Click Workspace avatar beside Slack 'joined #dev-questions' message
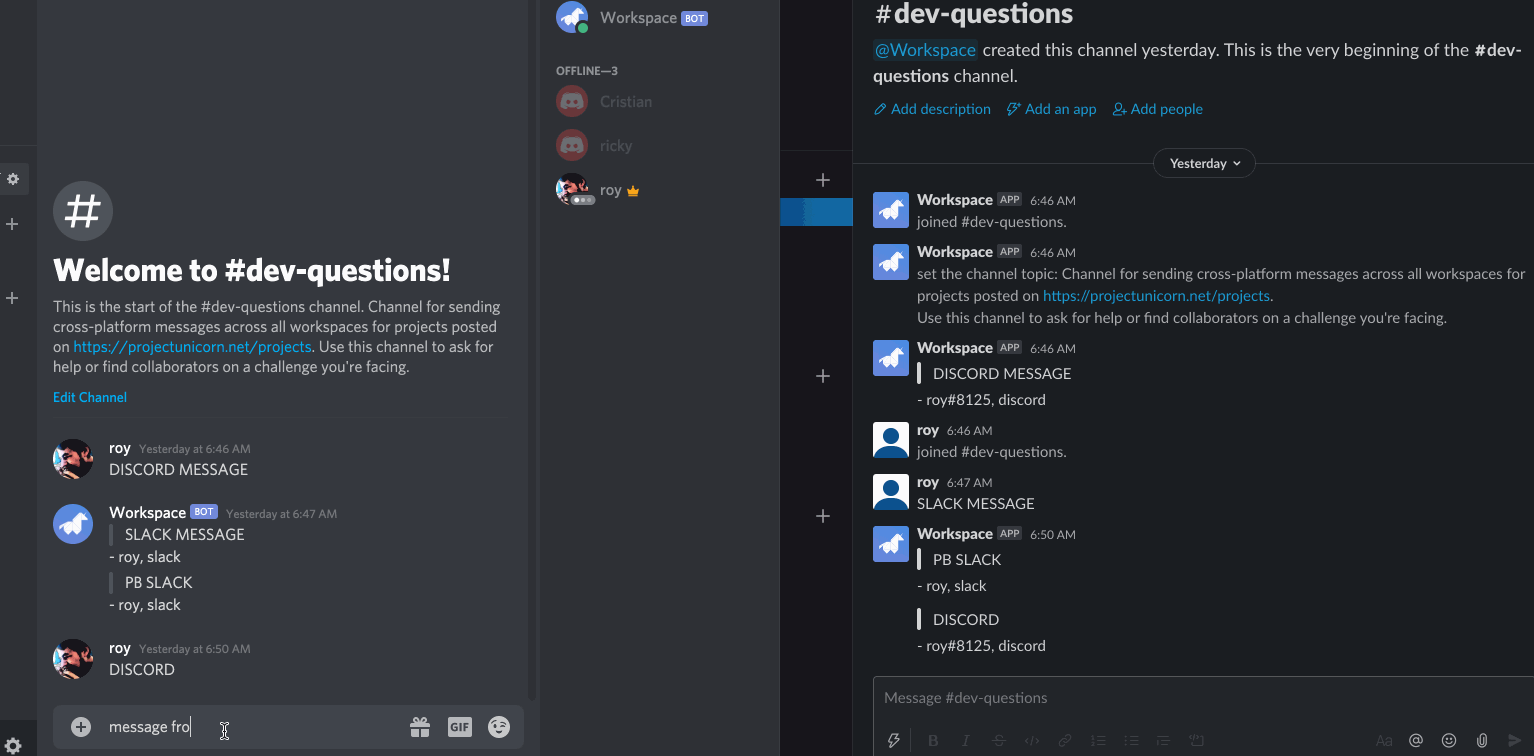The width and height of the screenshot is (1534, 756). click(x=891, y=210)
